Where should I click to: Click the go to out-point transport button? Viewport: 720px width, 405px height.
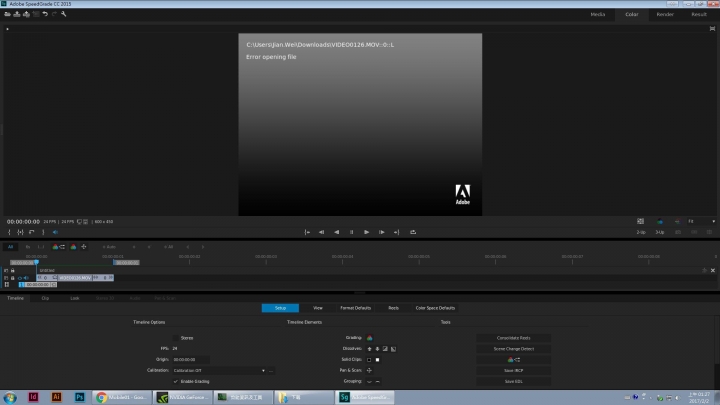tap(397, 232)
